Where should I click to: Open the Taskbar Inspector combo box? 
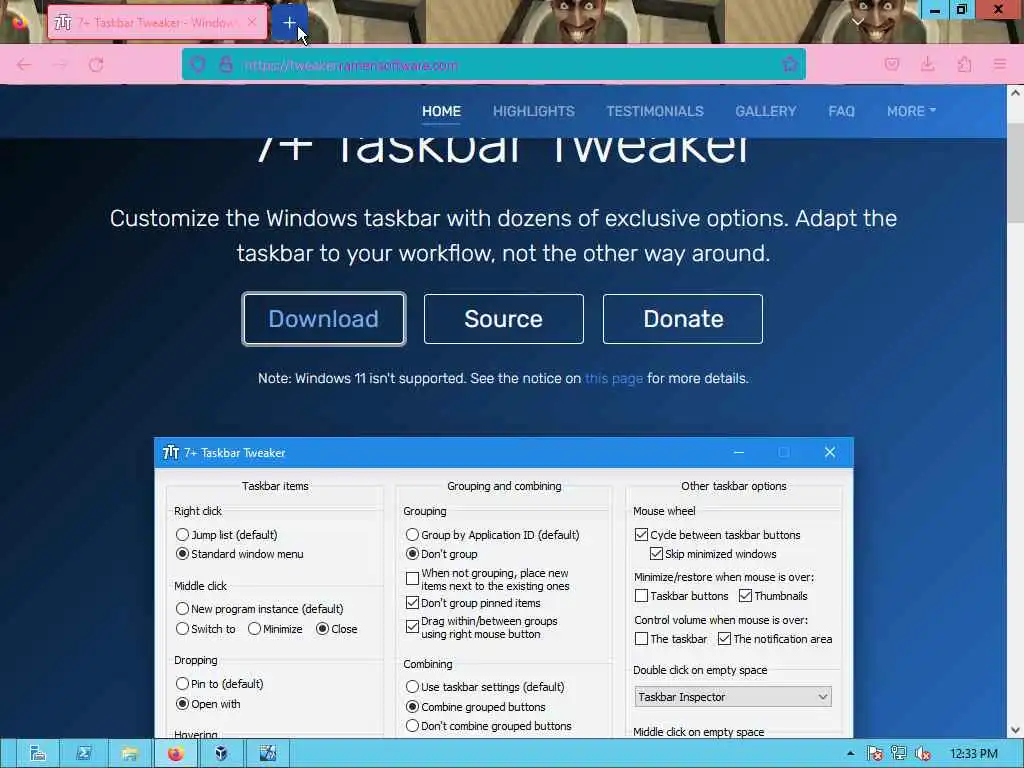point(733,697)
